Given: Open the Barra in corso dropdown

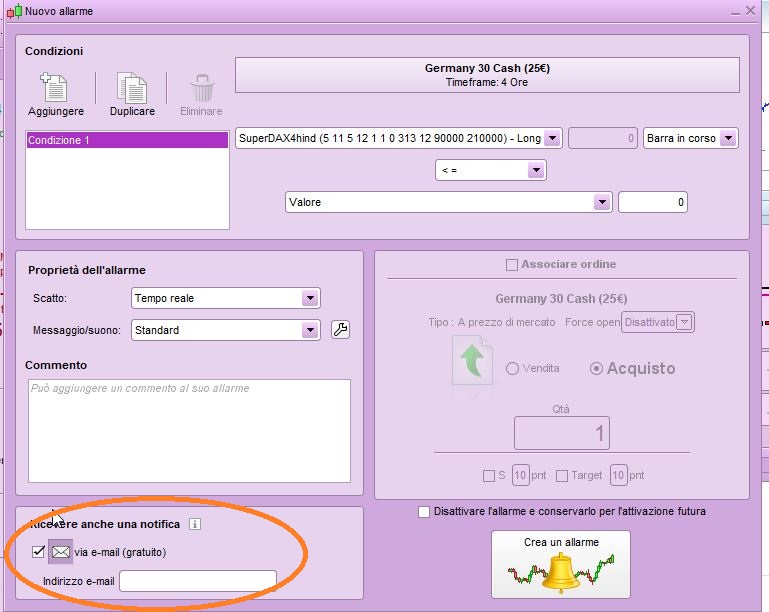Looking at the screenshot, I should pyautogui.click(x=729, y=138).
